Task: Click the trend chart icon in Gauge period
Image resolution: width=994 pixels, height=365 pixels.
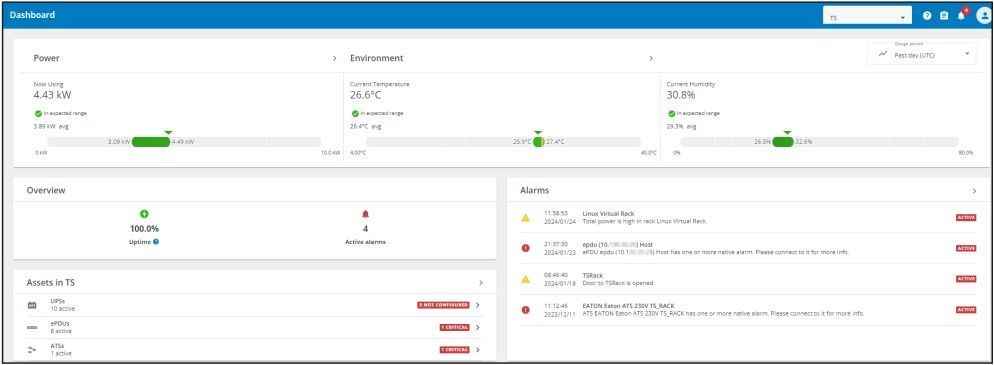Action: 883,54
